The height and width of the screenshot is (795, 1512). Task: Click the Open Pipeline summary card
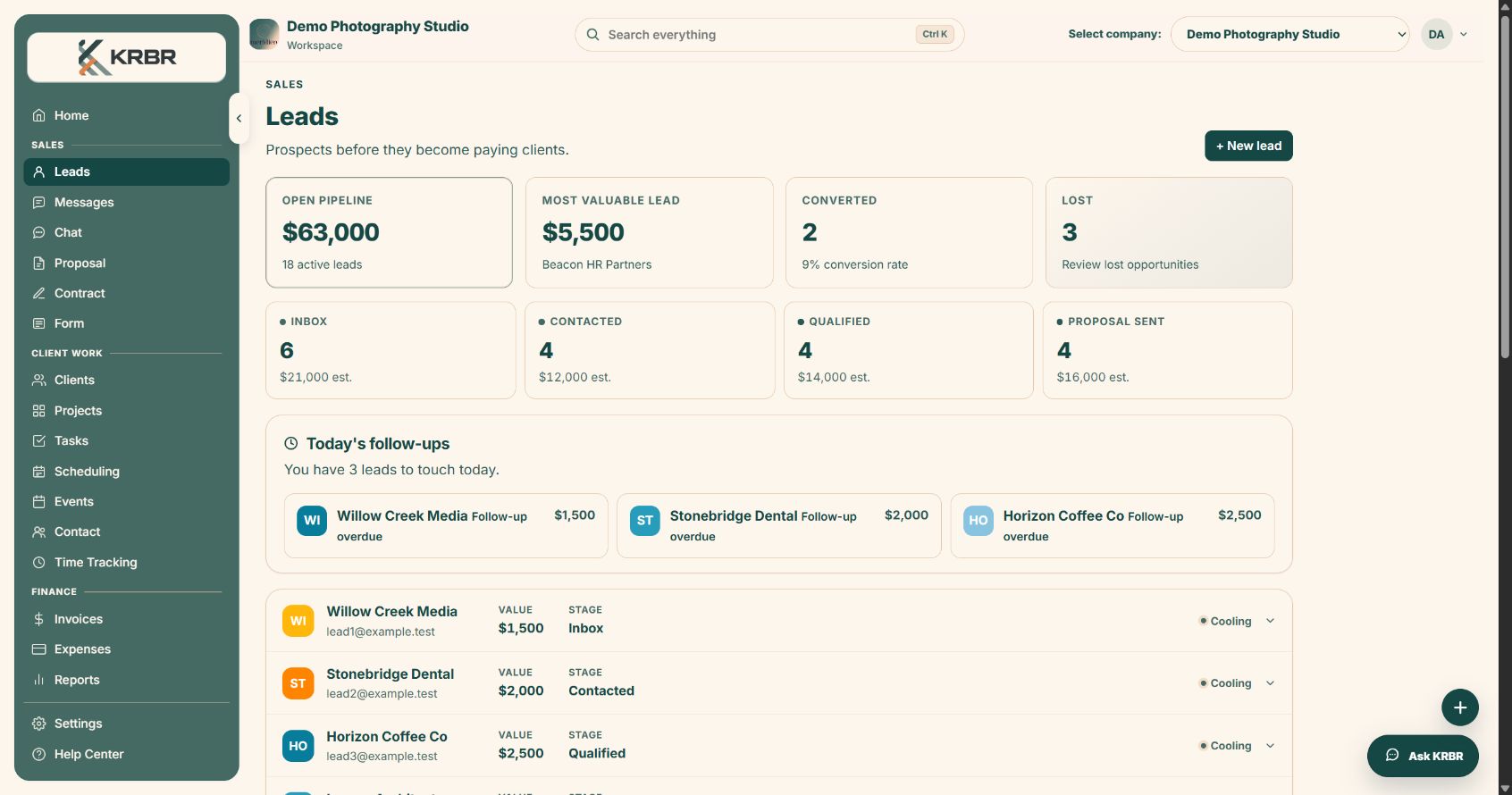389,232
